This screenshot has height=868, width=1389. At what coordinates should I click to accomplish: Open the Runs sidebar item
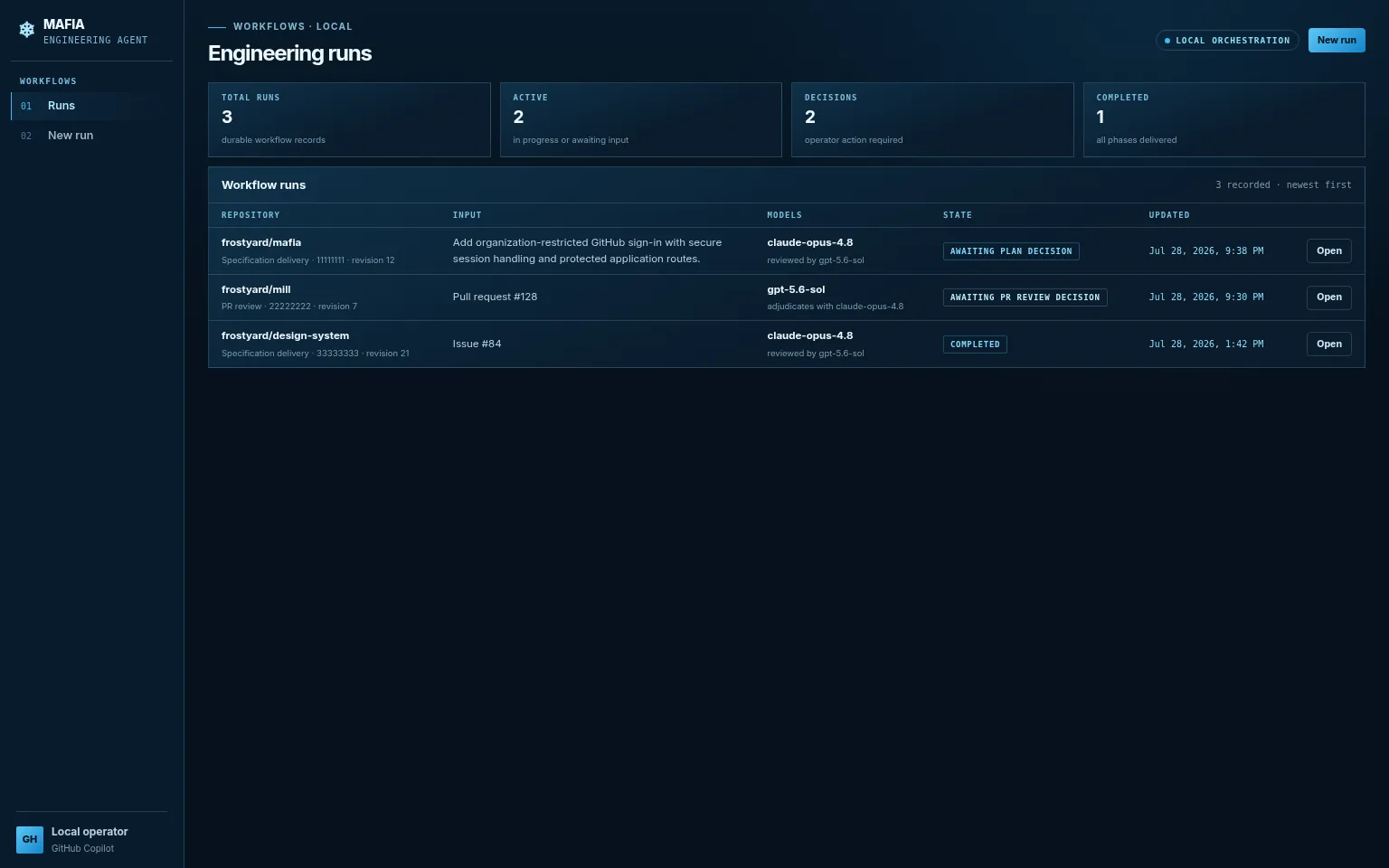tap(91, 106)
